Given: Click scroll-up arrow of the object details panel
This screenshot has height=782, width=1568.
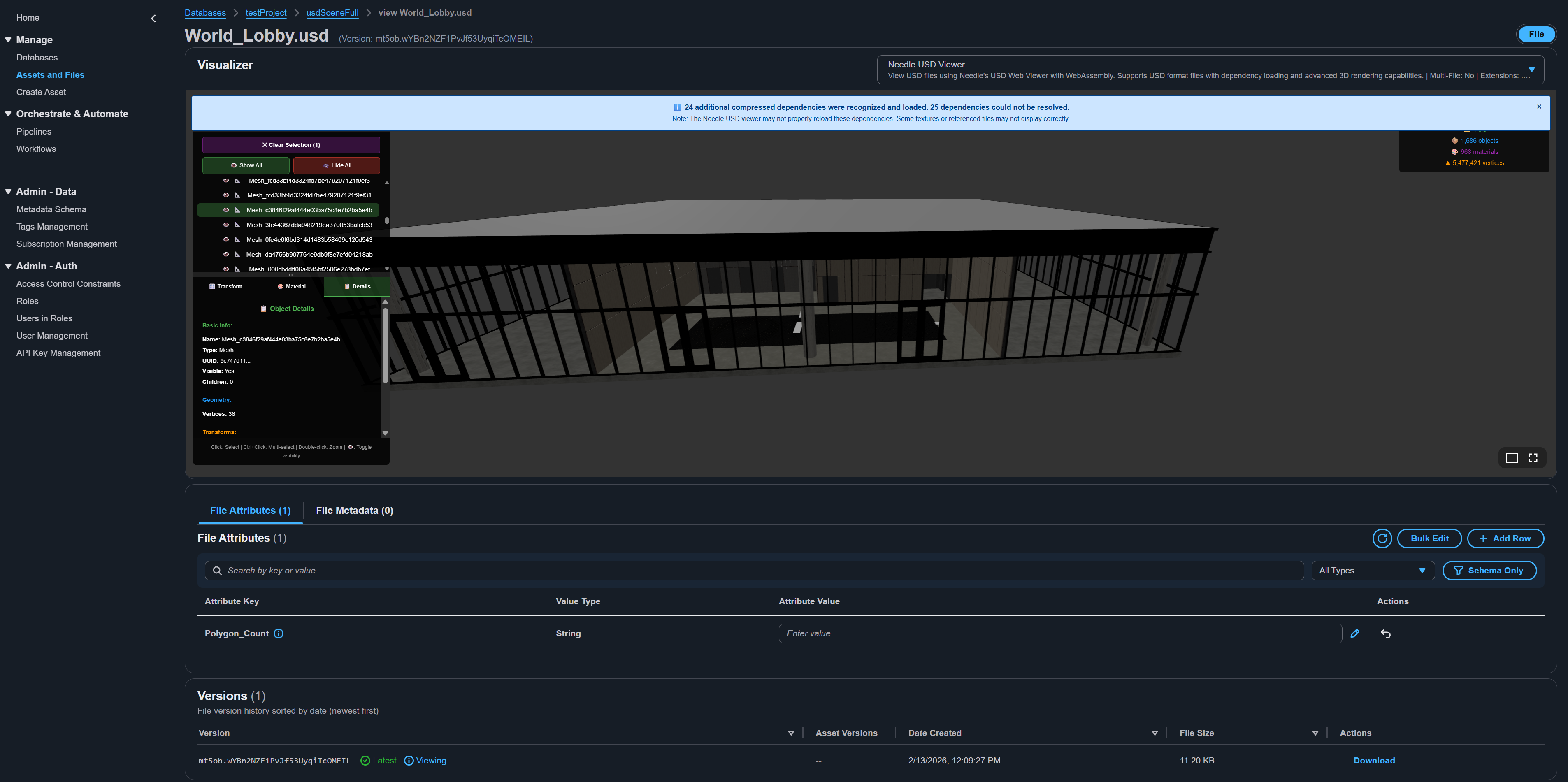Looking at the screenshot, I should 385,302.
